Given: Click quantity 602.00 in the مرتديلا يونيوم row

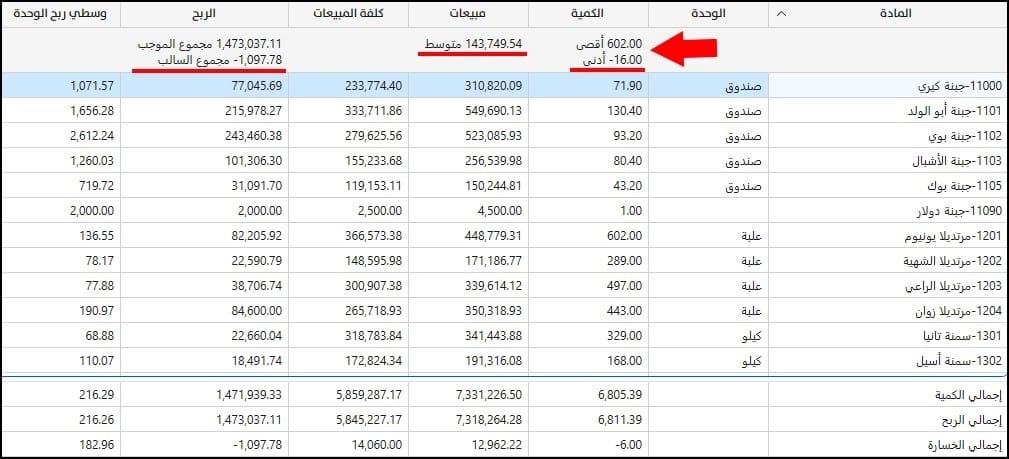Looking at the screenshot, I should click(x=624, y=236).
